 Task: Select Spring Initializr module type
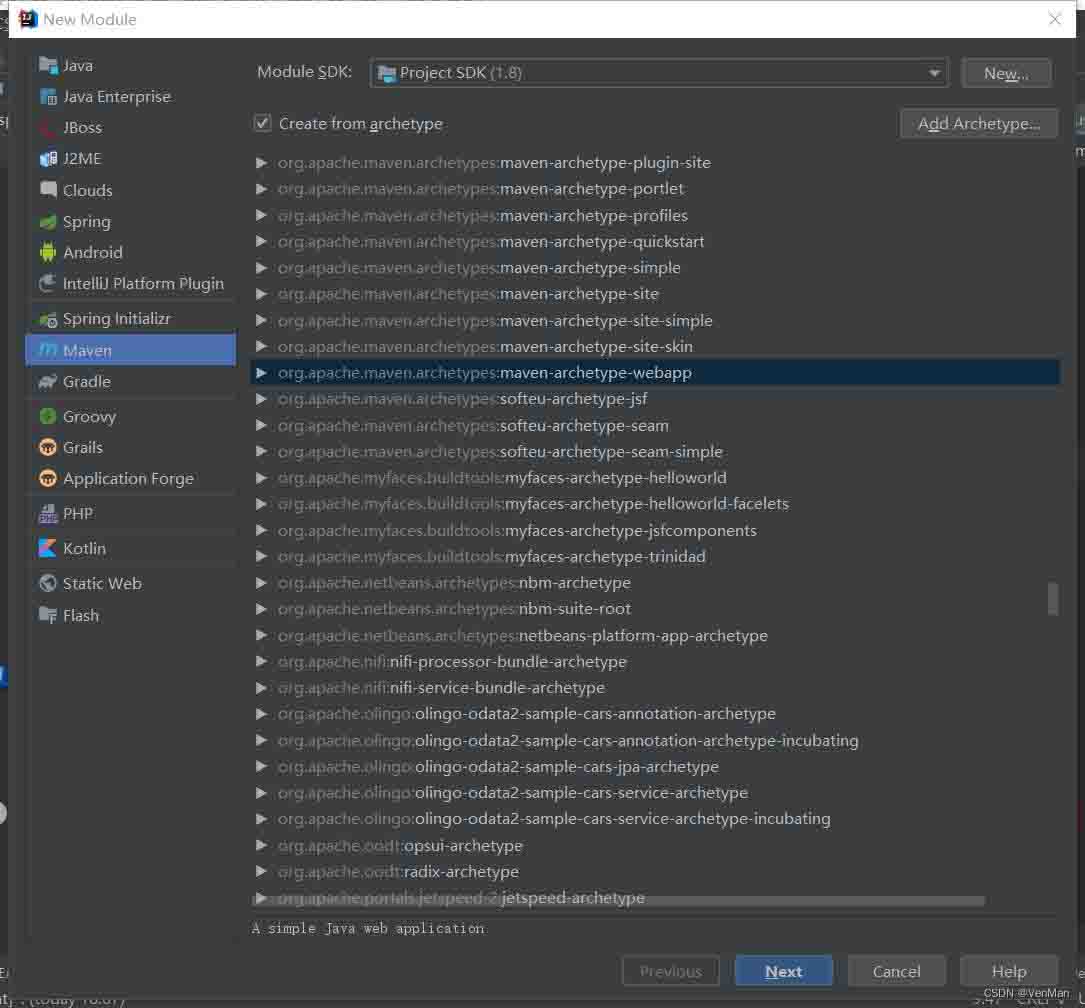(x=131, y=319)
